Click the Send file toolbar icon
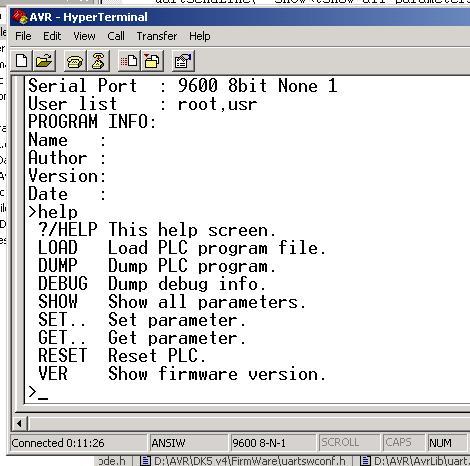 point(129,61)
